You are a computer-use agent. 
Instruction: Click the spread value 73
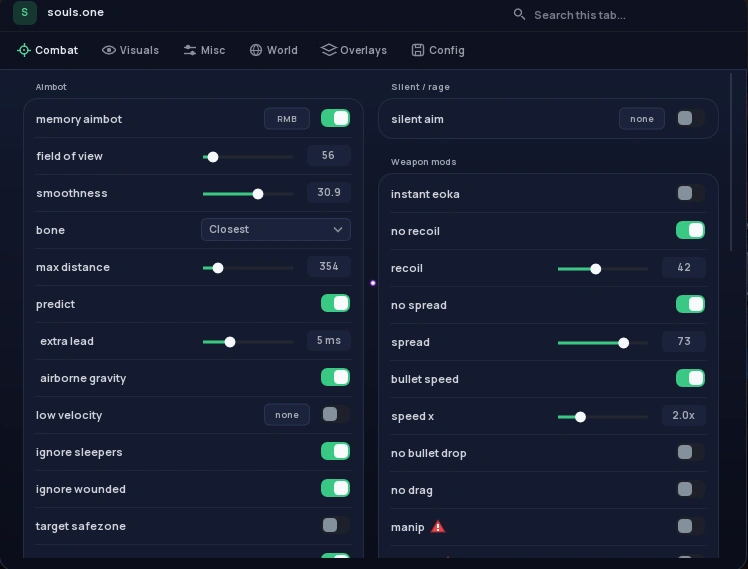tap(684, 341)
